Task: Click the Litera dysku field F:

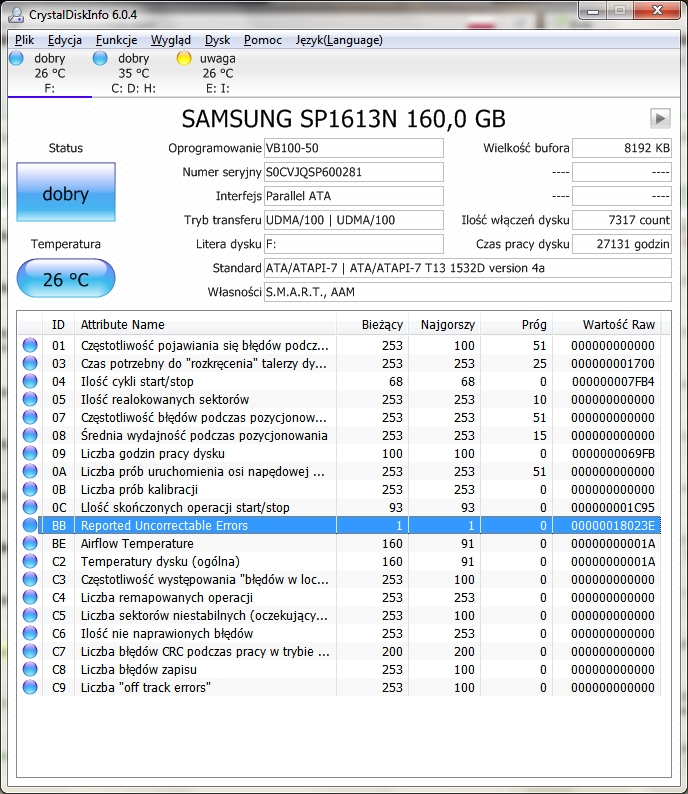Action: (354, 244)
